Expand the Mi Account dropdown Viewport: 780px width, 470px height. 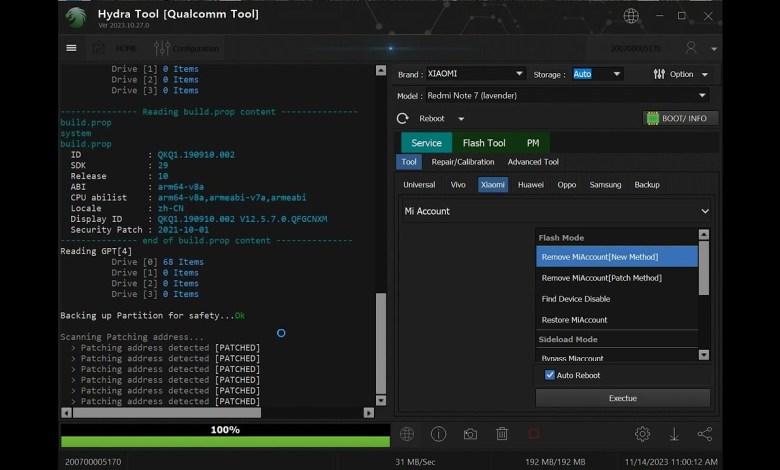coord(557,211)
